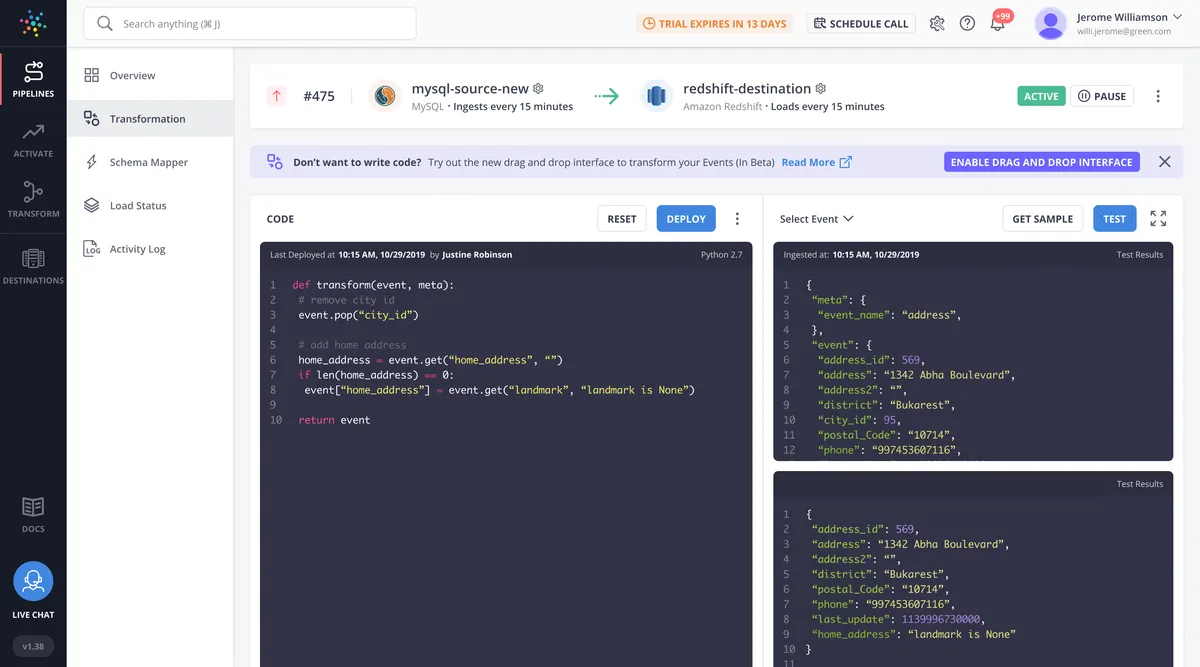Click the Search anything field
Viewport: 1200px width, 667px height.
point(250,24)
